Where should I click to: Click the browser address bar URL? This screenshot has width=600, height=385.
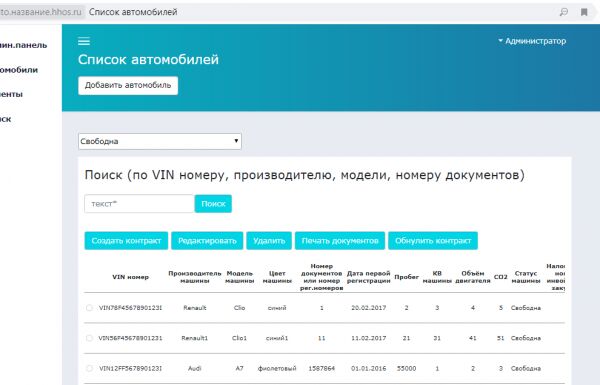point(41,12)
